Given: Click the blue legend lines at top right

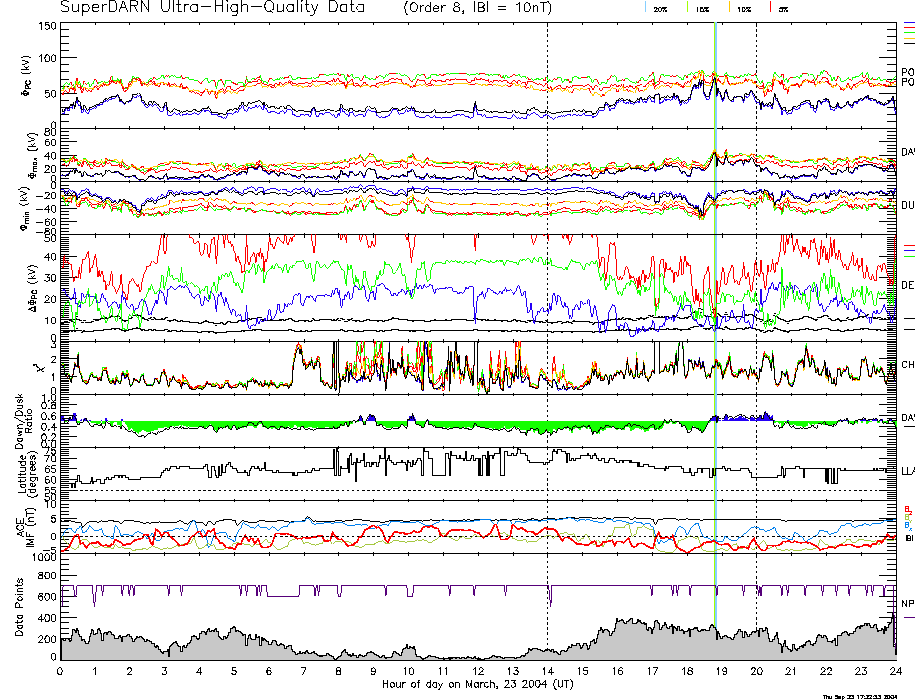Looking at the screenshot, I should (908, 24).
